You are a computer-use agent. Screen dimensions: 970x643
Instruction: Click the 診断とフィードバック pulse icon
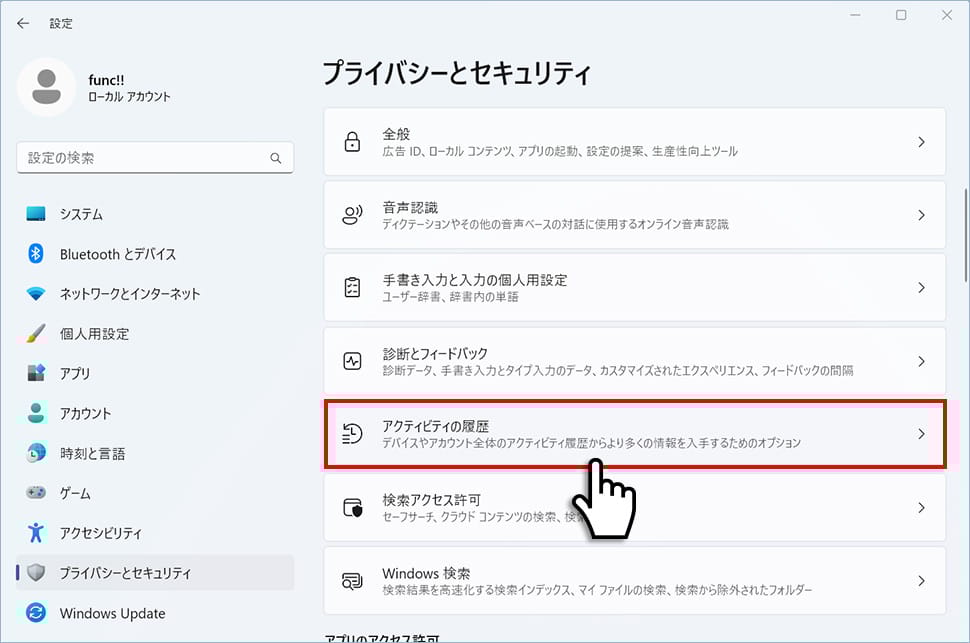(x=352, y=361)
